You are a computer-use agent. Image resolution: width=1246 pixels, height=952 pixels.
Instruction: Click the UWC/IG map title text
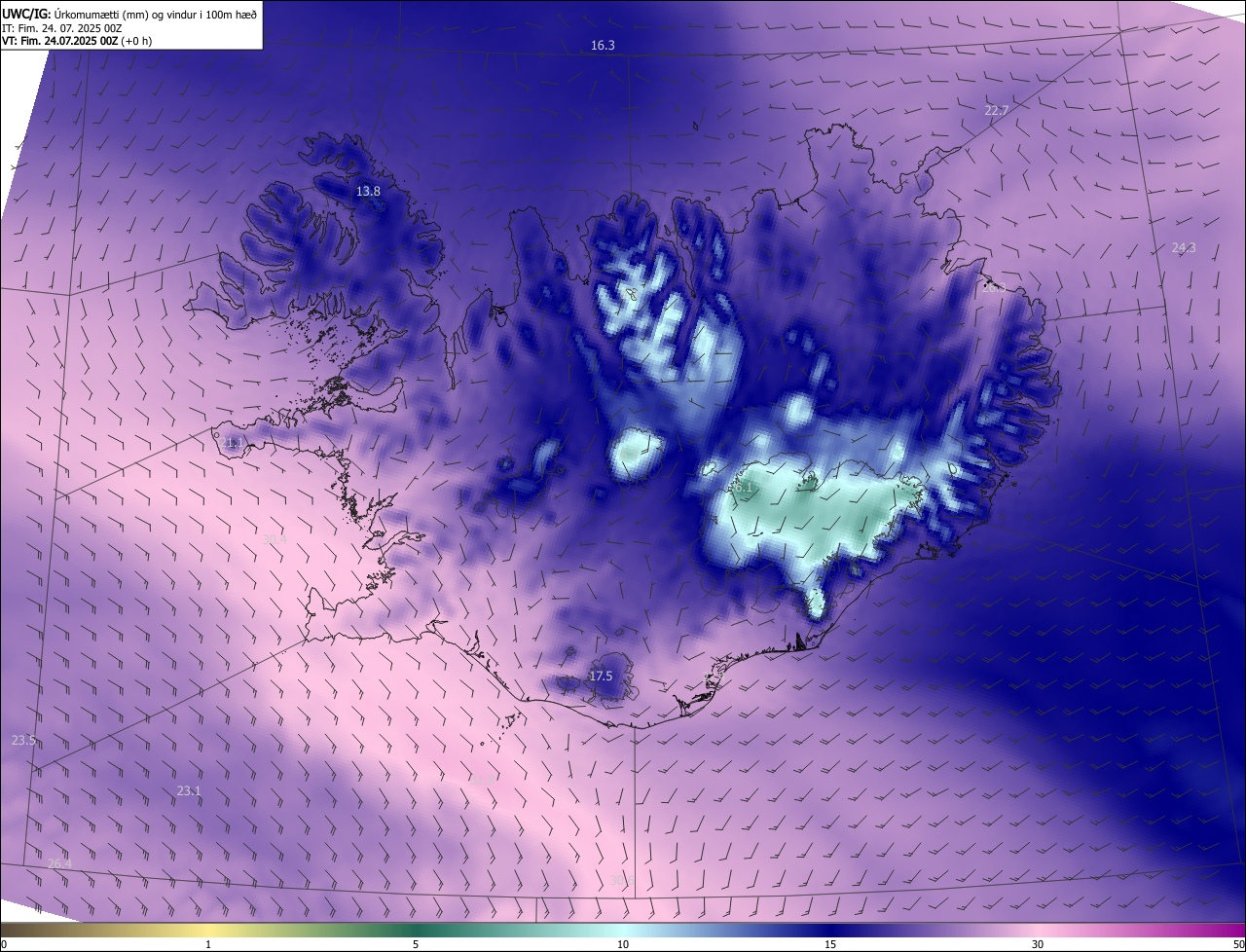129,14
